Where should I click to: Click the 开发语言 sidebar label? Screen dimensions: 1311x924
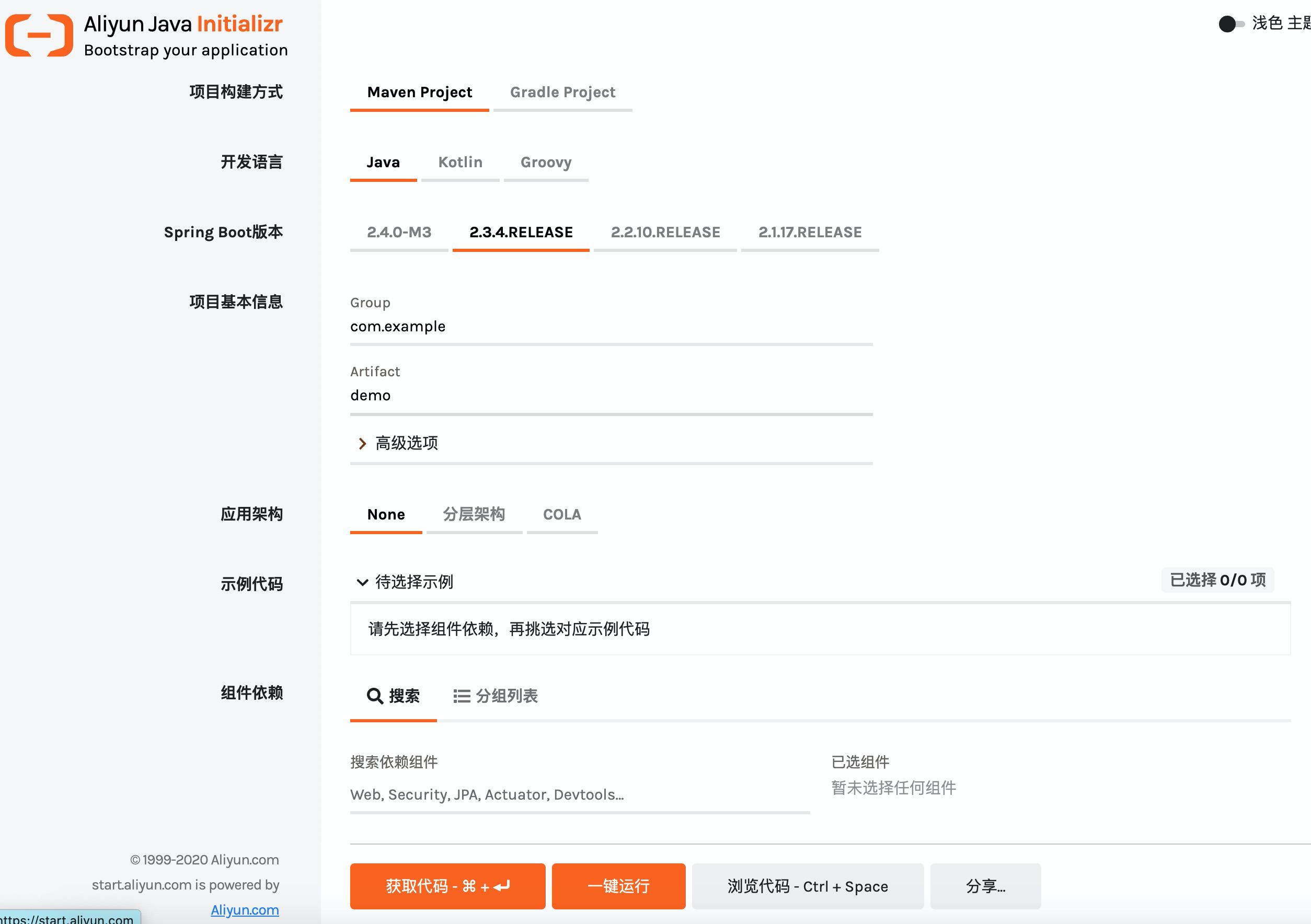point(252,162)
